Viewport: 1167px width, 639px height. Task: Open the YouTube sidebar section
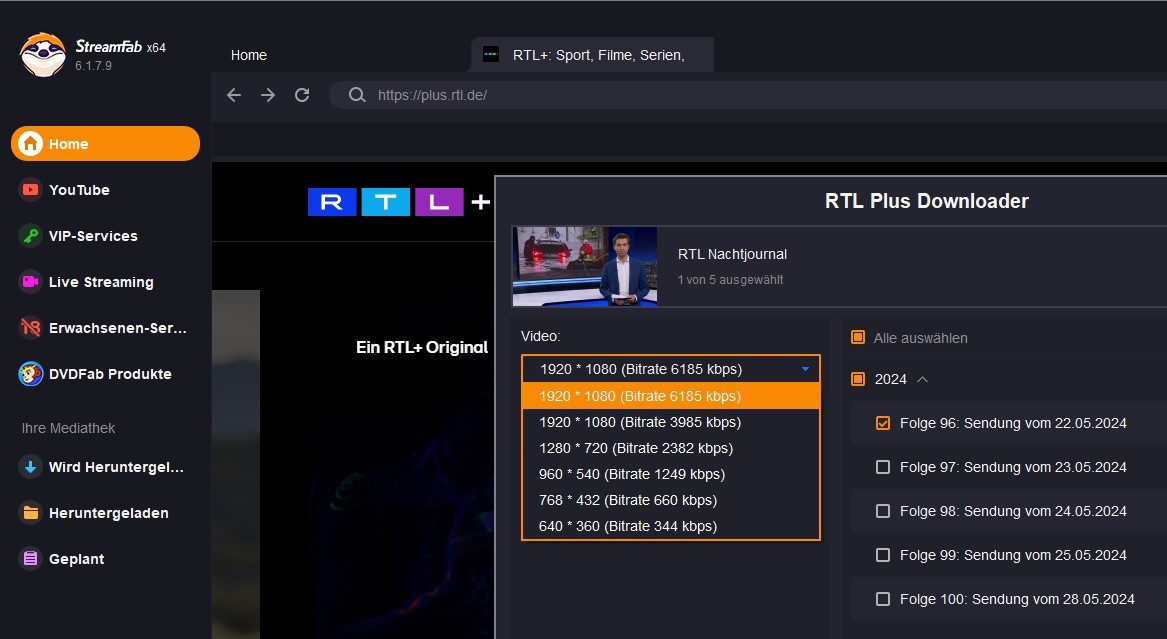coord(79,190)
